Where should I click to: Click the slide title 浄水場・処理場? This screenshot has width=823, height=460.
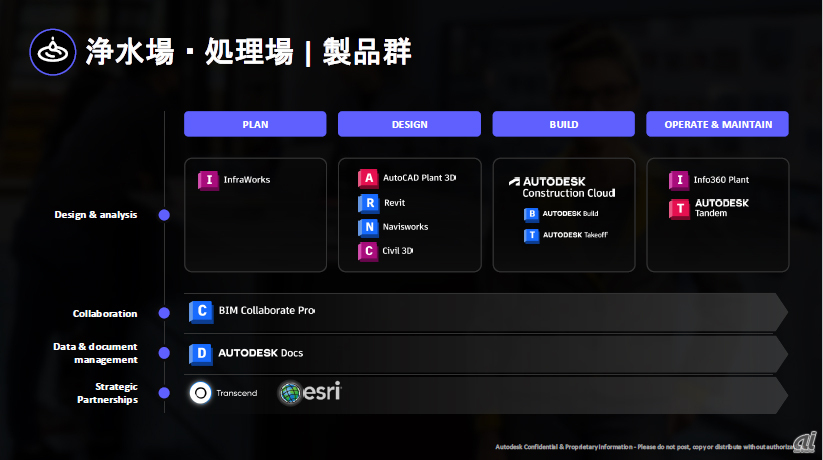(x=190, y=51)
